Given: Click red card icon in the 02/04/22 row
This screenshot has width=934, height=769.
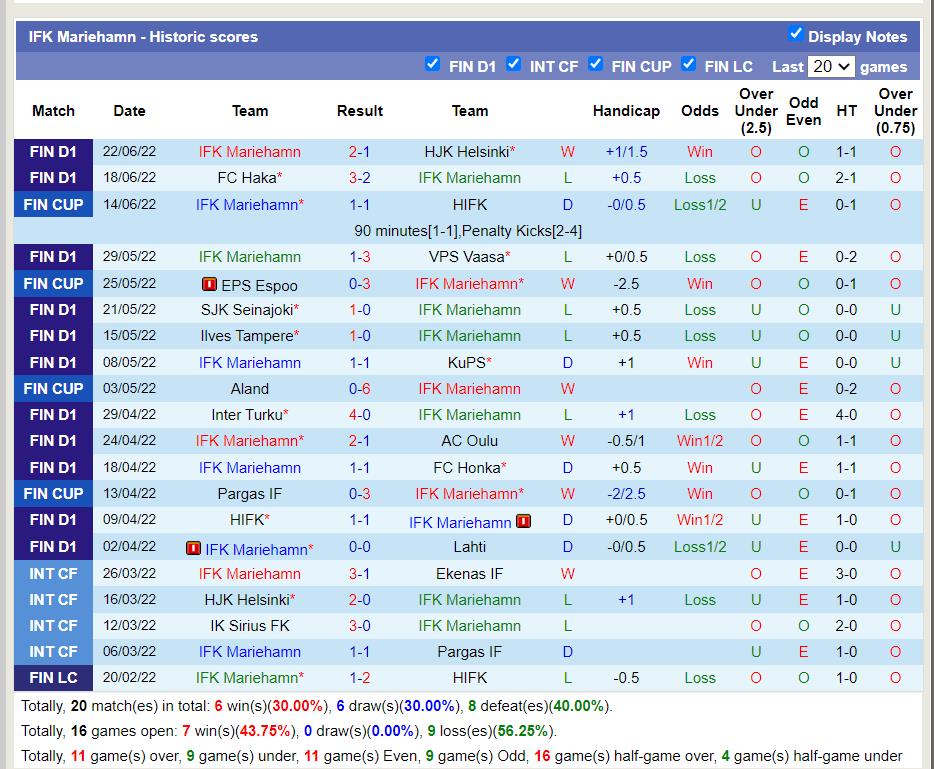Looking at the screenshot, I should (x=193, y=548).
